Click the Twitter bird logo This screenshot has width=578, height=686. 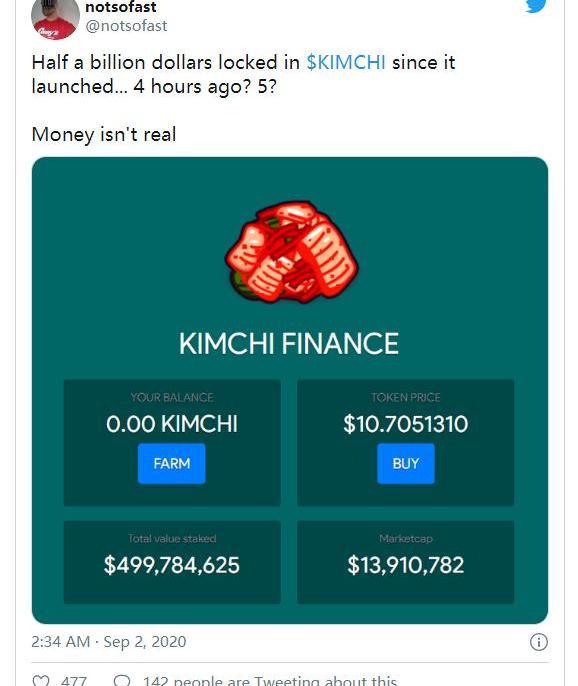pyautogui.click(x=536, y=5)
